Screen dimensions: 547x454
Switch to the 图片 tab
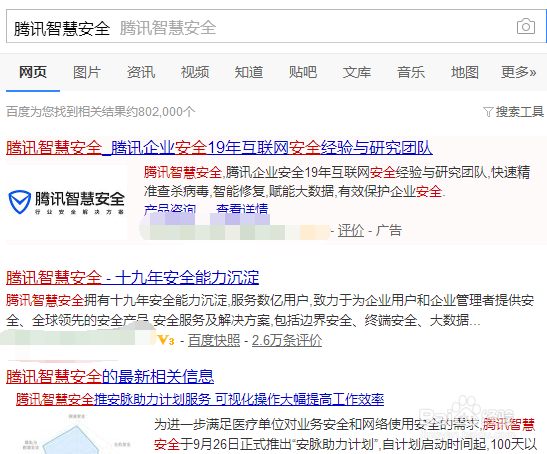pos(87,72)
